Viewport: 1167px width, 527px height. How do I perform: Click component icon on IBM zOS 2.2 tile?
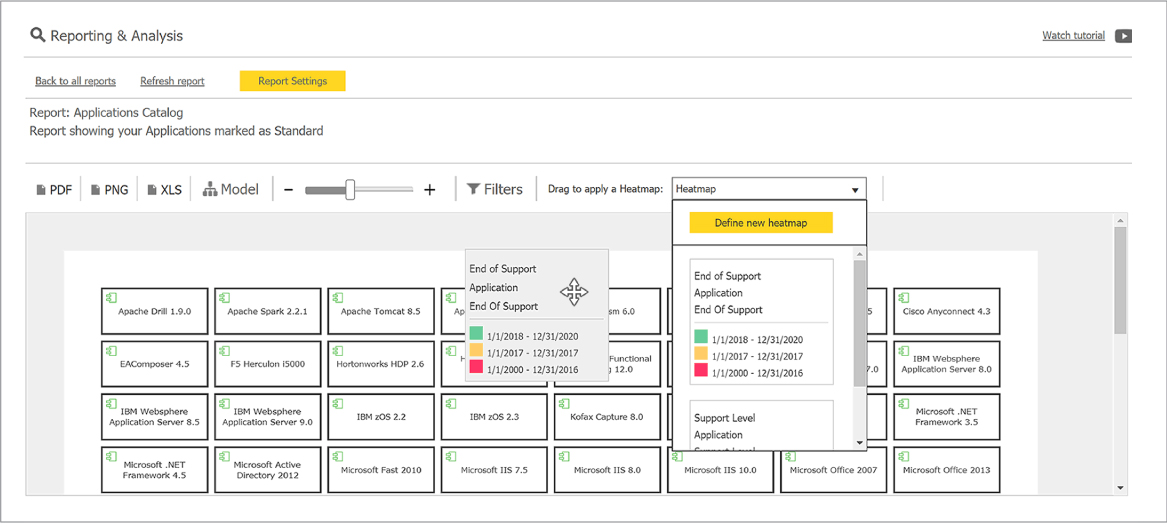[336, 403]
